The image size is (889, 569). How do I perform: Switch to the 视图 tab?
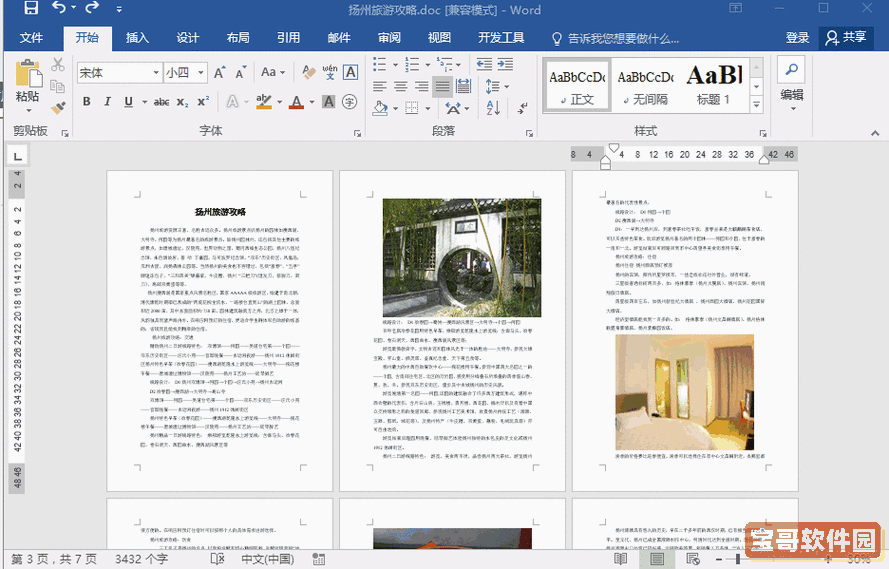[439, 38]
